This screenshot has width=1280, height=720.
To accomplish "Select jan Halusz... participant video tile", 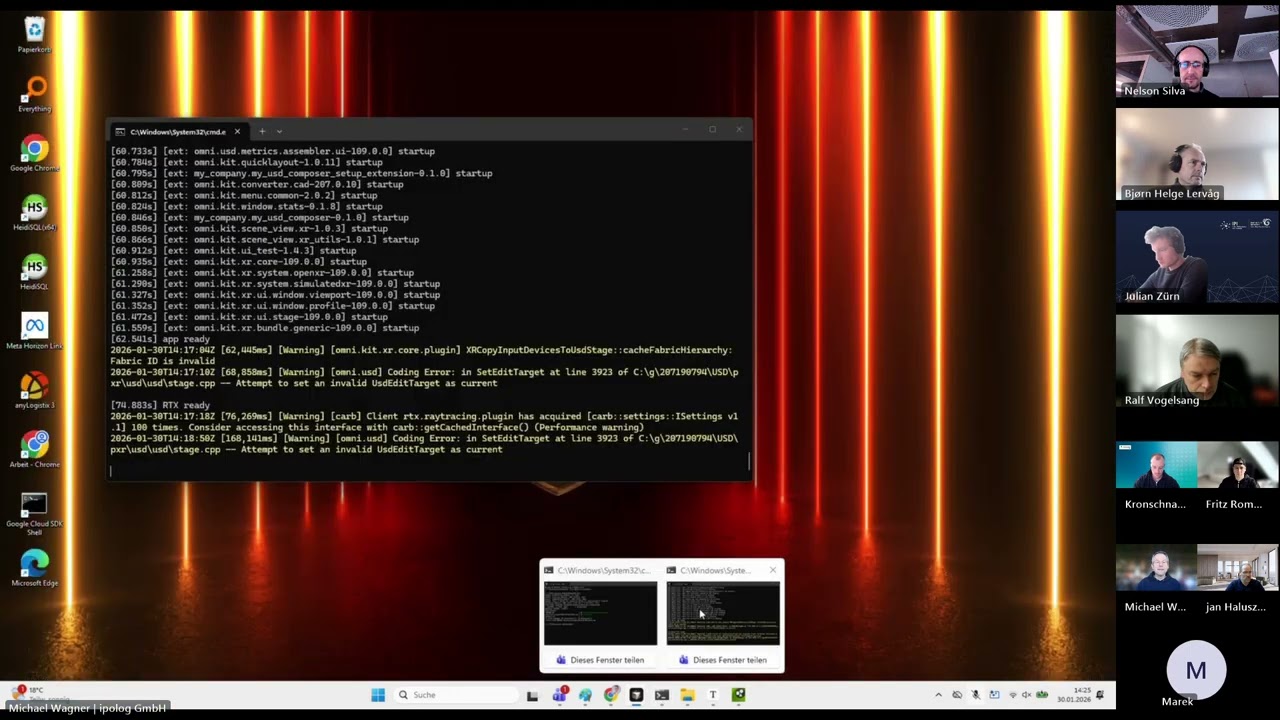I will coord(1238,580).
